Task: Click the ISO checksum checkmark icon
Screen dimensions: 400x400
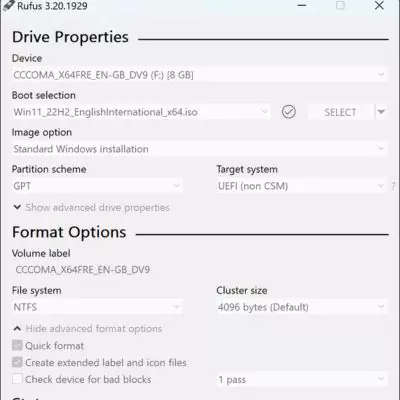Action: click(288, 112)
